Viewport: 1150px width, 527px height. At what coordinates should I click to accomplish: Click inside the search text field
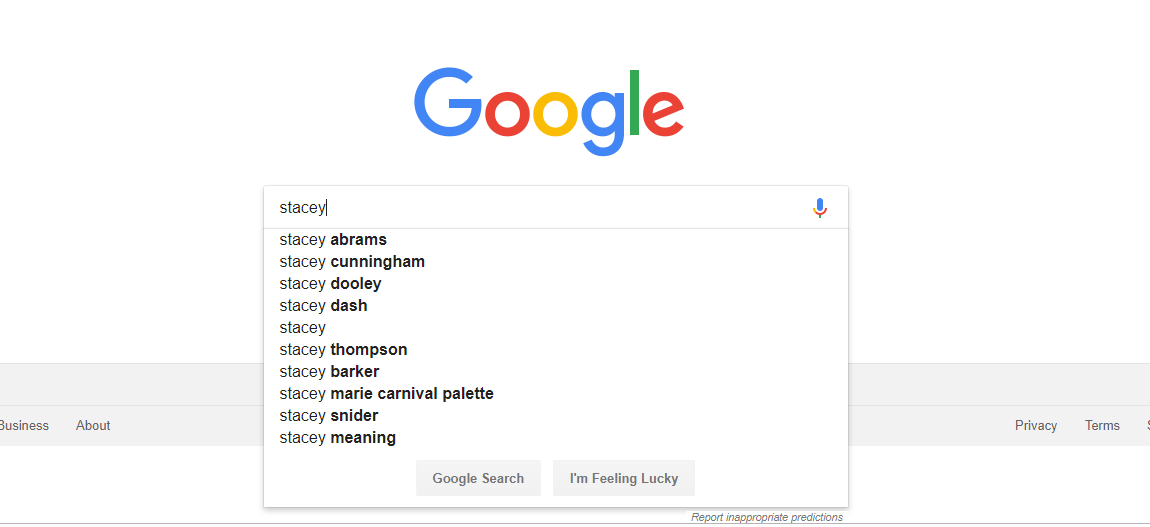(539, 207)
